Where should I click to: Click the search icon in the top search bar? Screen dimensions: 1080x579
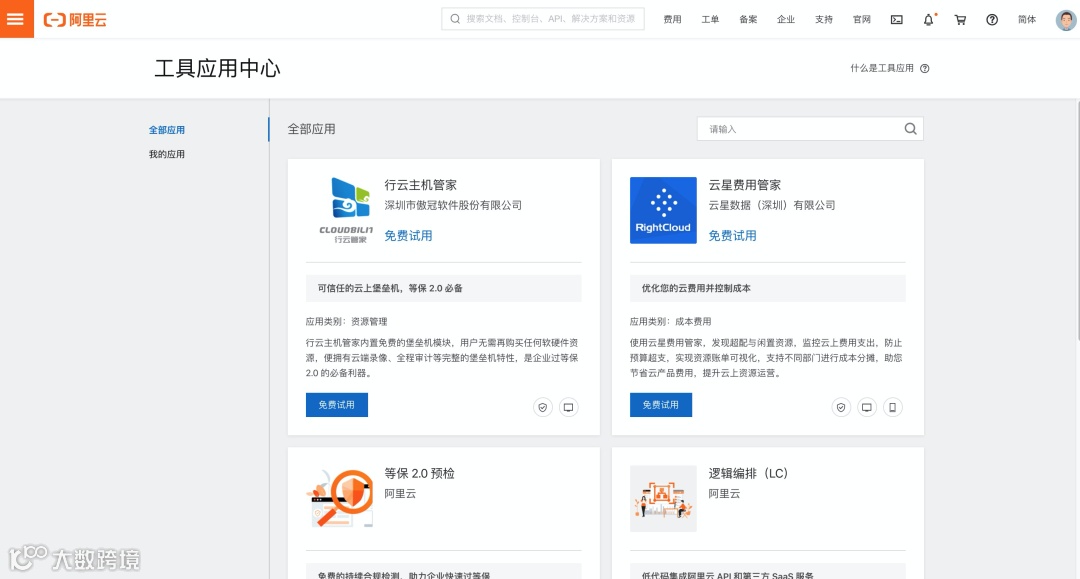[455, 19]
